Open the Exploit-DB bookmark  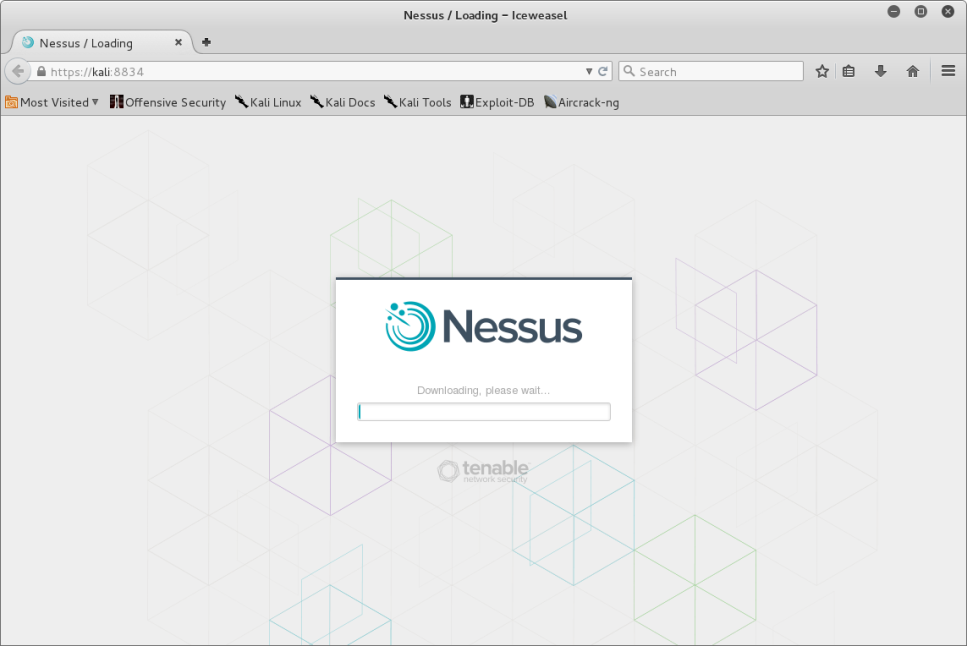[497, 102]
